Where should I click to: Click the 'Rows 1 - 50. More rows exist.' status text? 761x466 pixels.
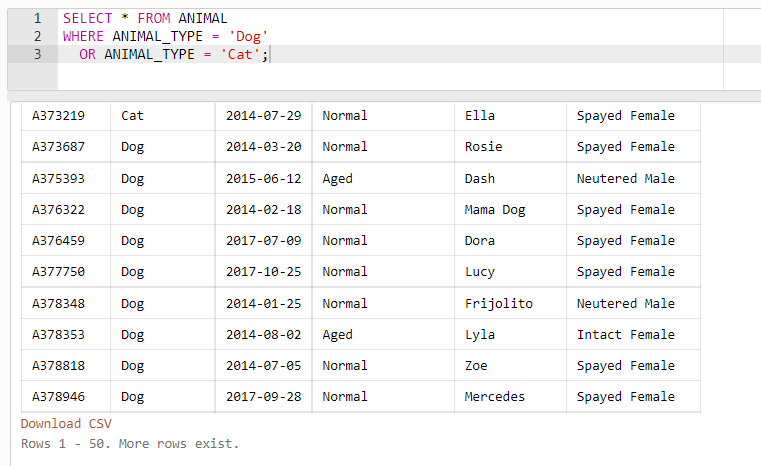click(x=130, y=444)
